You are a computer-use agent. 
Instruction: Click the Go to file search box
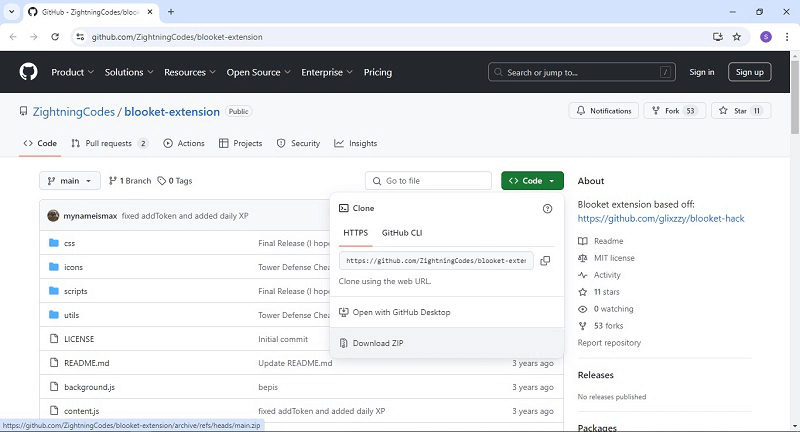pos(428,181)
